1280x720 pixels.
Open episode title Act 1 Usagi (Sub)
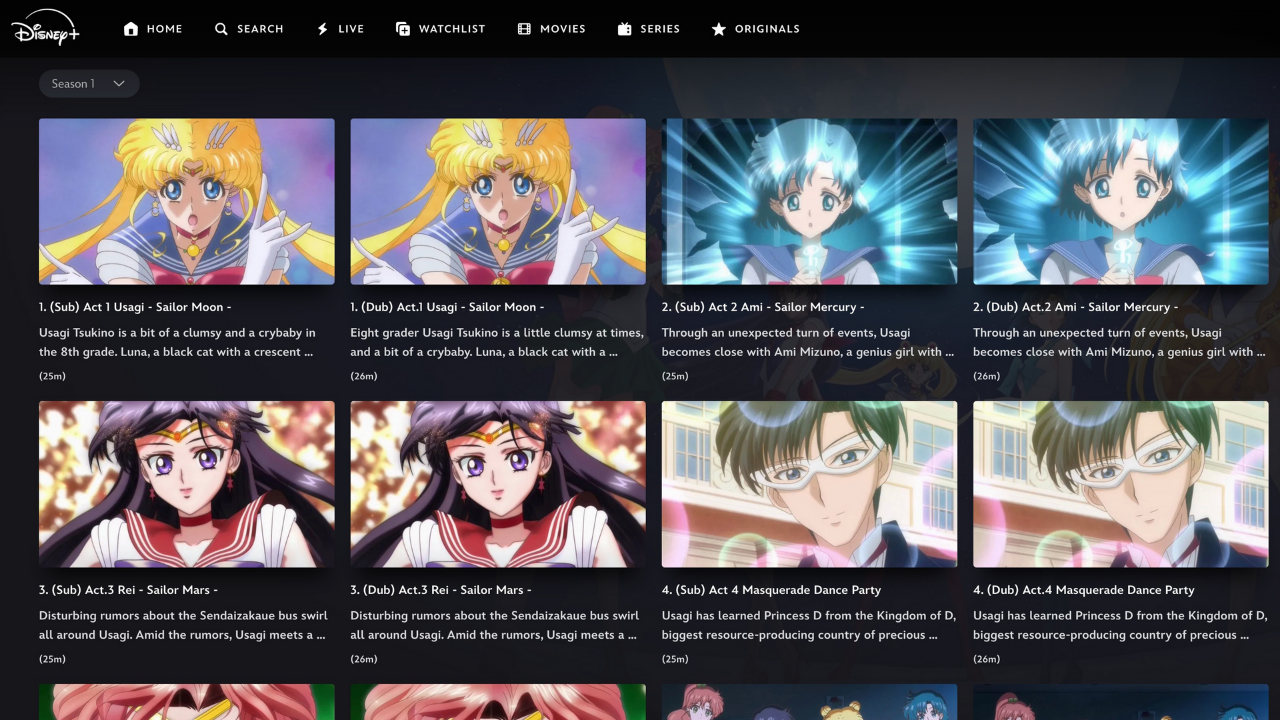(x=136, y=307)
